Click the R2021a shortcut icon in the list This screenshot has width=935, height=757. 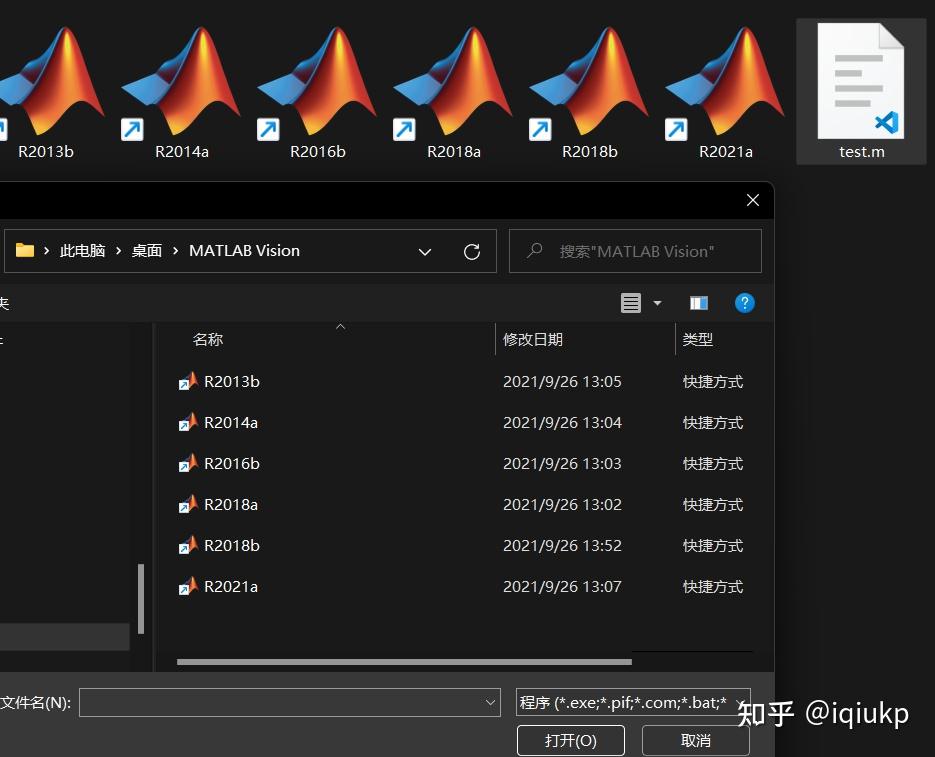188,587
